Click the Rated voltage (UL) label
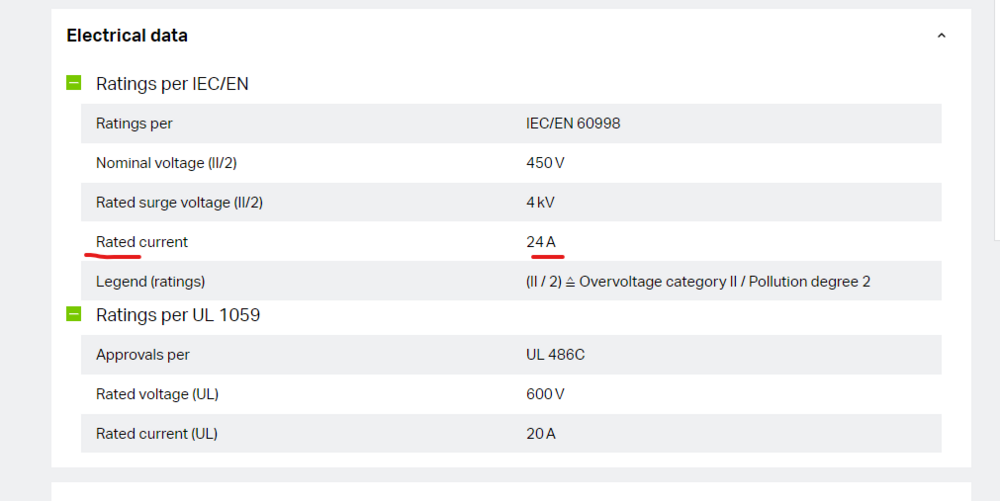The height and width of the screenshot is (501, 1000). tap(157, 394)
